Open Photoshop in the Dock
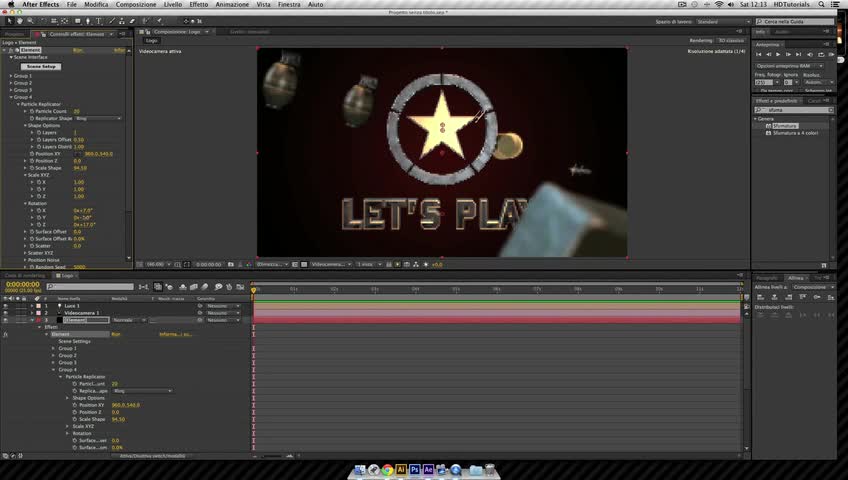This screenshot has height=480, width=848. 415,470
